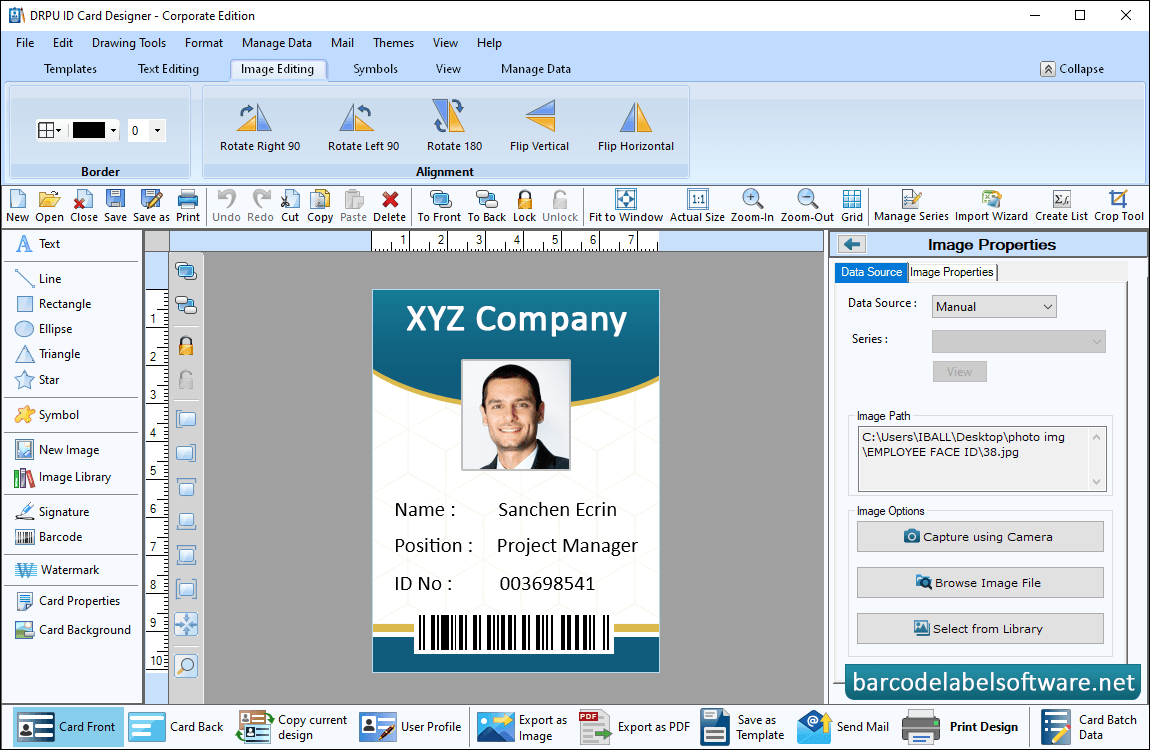Viewport: 1150px width, 750px height.
Task: Select the Text tool in the left panel
Action: coord(40,243)
